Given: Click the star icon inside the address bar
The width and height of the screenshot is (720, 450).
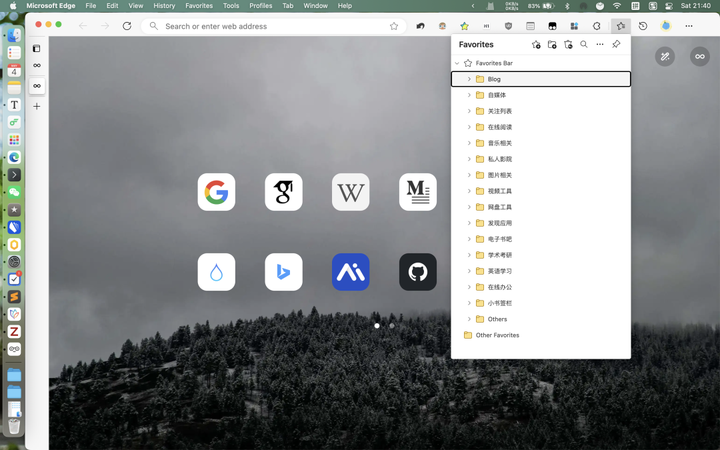Looking at the screenshot, I should click(x=394, y=26).
